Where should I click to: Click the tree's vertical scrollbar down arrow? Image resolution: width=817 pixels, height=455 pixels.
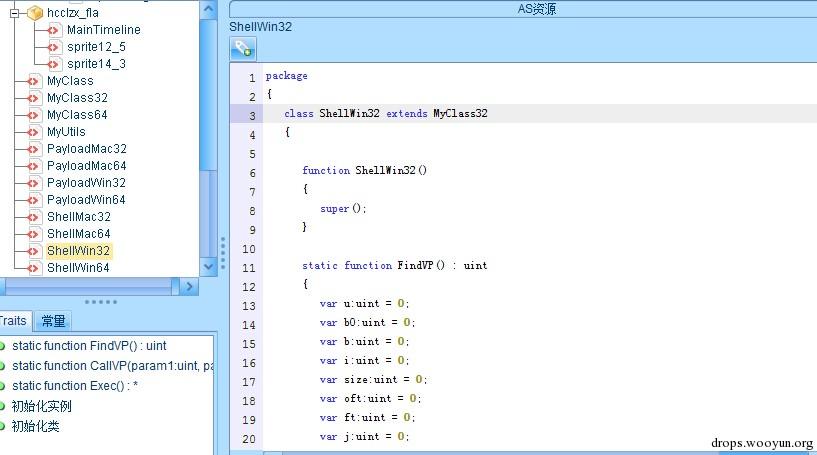pos(208,267)
